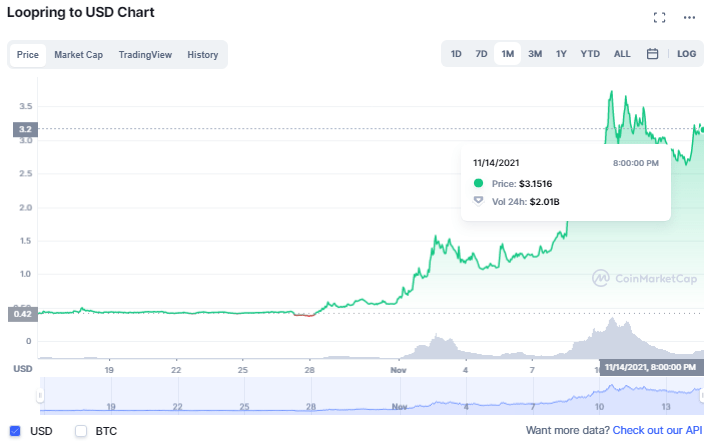
Task: Click the left handle of range slider
Action: 41,395
